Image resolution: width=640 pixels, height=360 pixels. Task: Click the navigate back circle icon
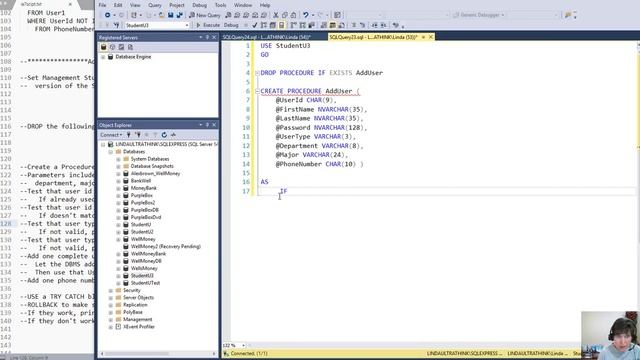coord(107,15)
